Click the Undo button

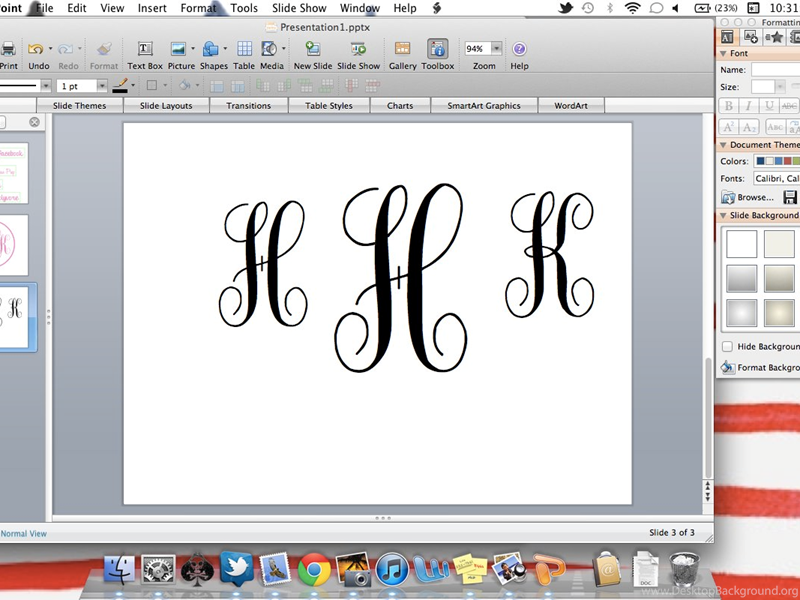(36, 49)
